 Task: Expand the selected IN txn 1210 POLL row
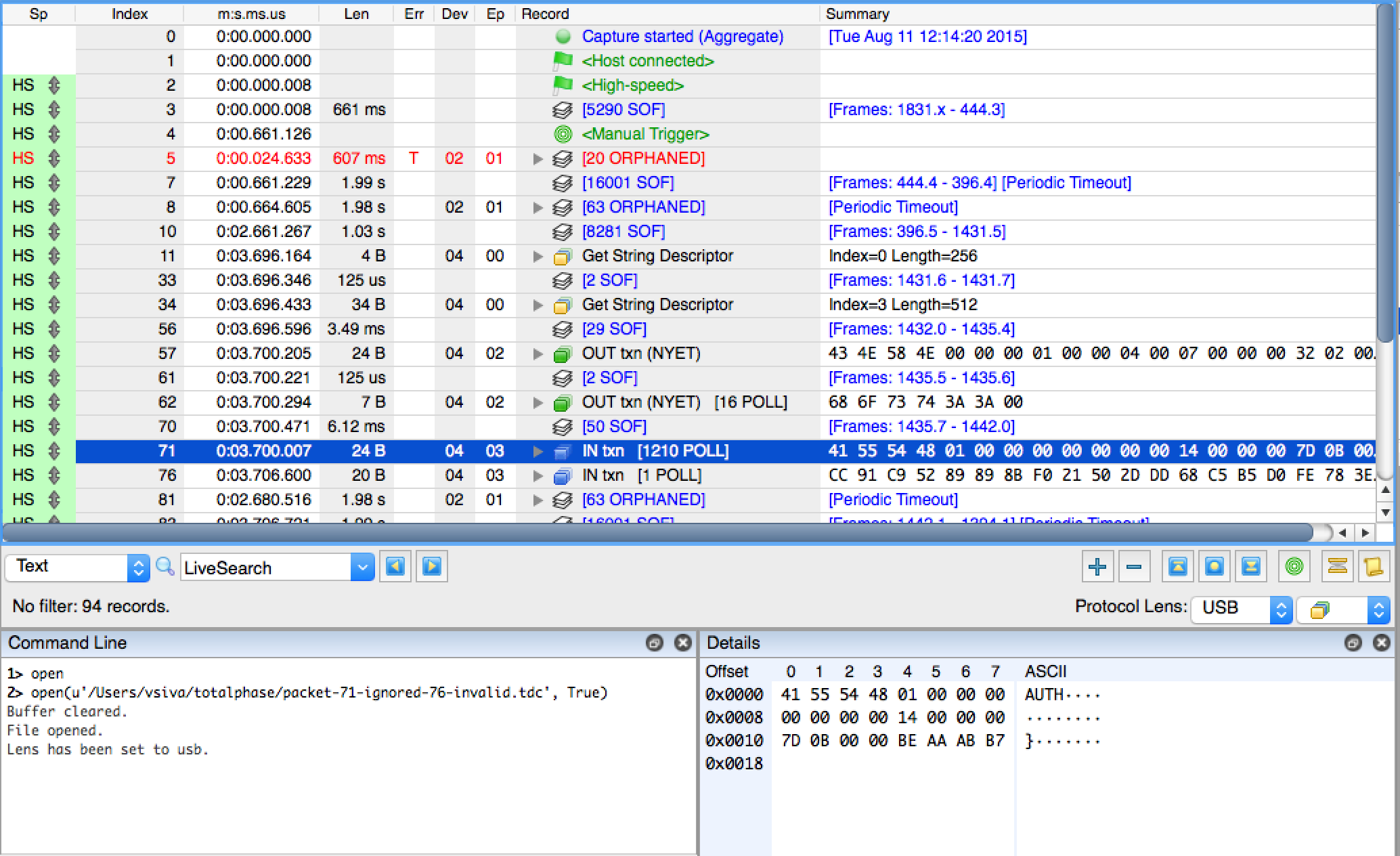(538, 451)
